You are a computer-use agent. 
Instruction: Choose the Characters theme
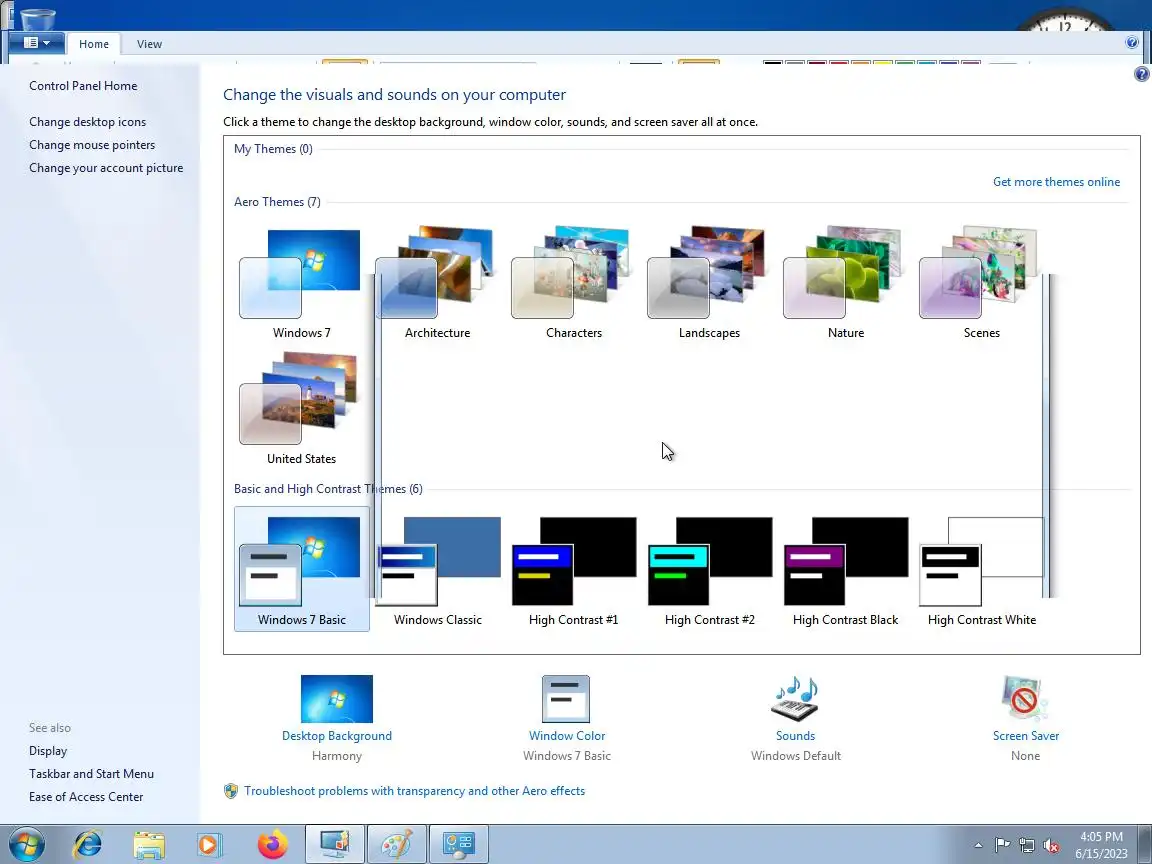tap(573, 283)
